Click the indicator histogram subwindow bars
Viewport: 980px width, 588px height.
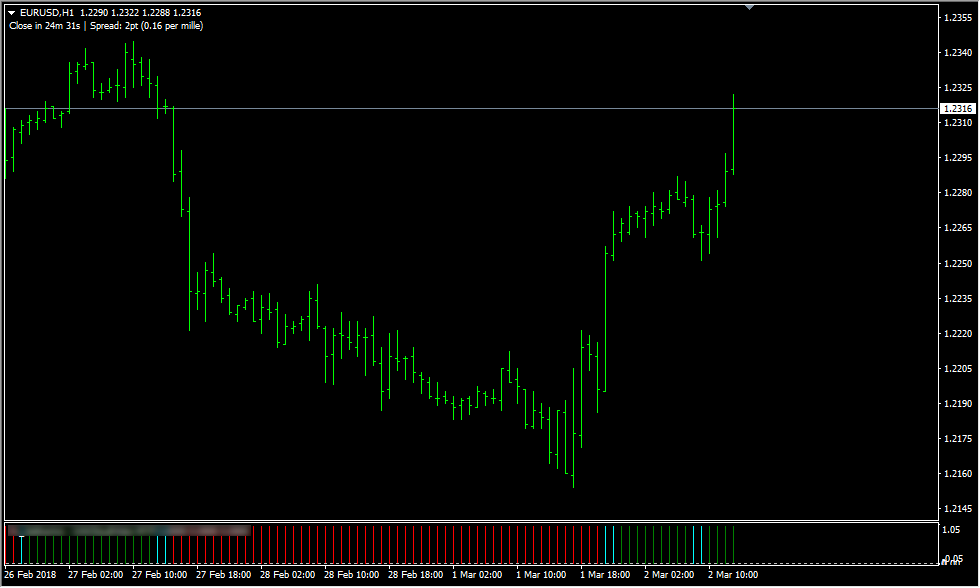pos(400,544)
